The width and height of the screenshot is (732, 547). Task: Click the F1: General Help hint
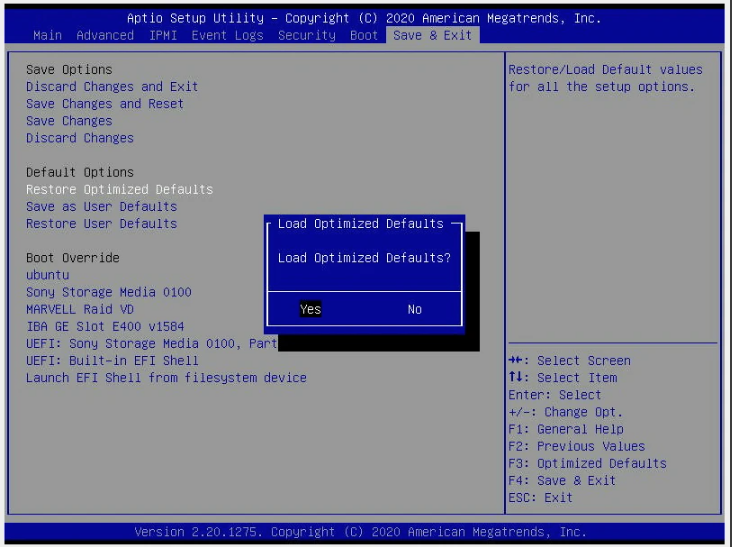click(566, 429)
